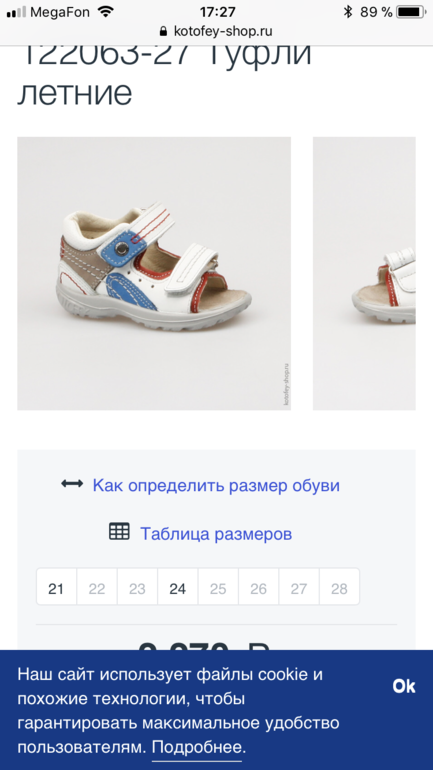Open the 'Таблица размеров' link
Screen dimensions: 433x770
[216, 534]
